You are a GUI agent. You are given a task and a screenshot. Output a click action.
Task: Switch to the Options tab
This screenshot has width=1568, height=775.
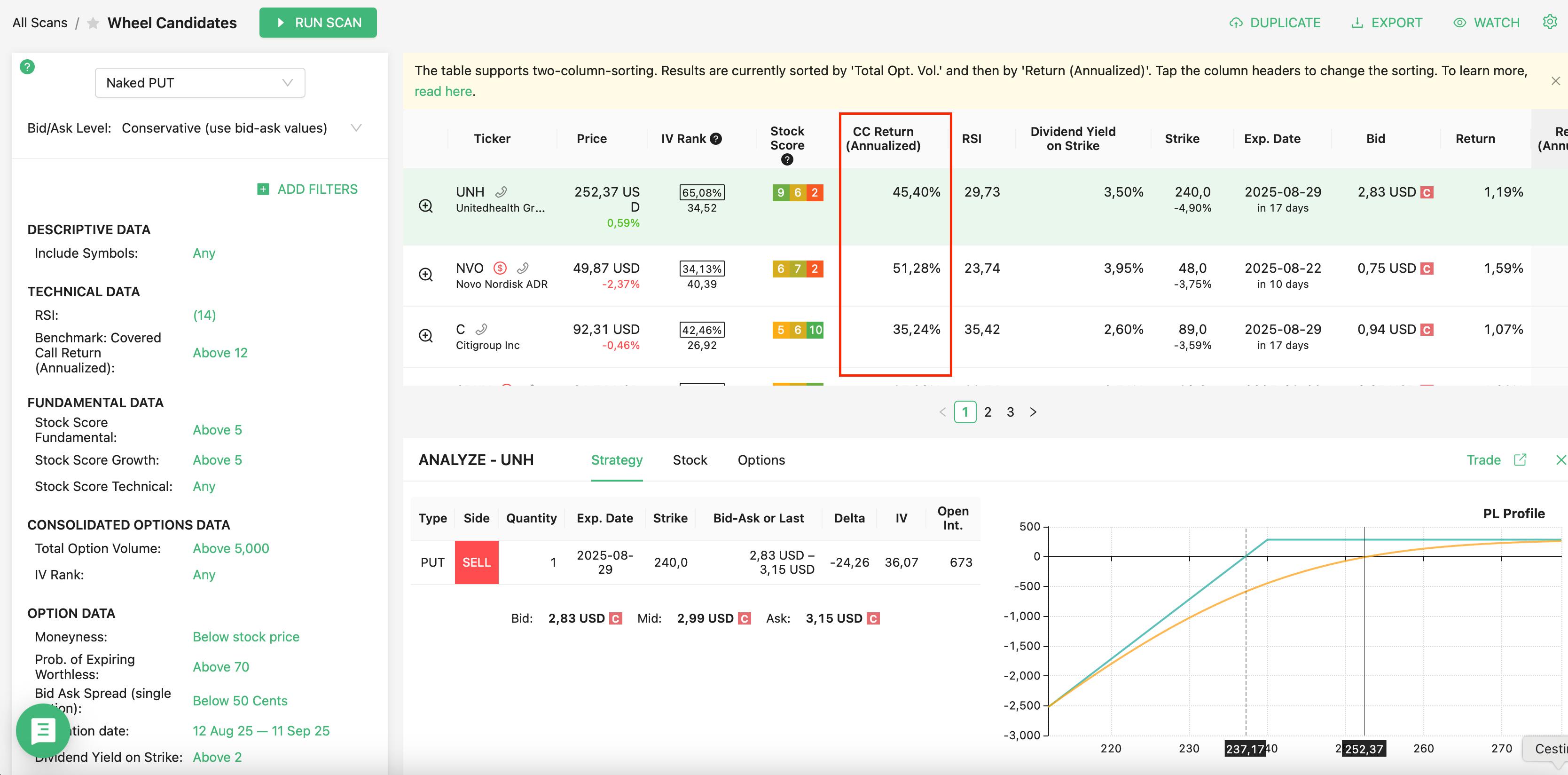(761, 460)
